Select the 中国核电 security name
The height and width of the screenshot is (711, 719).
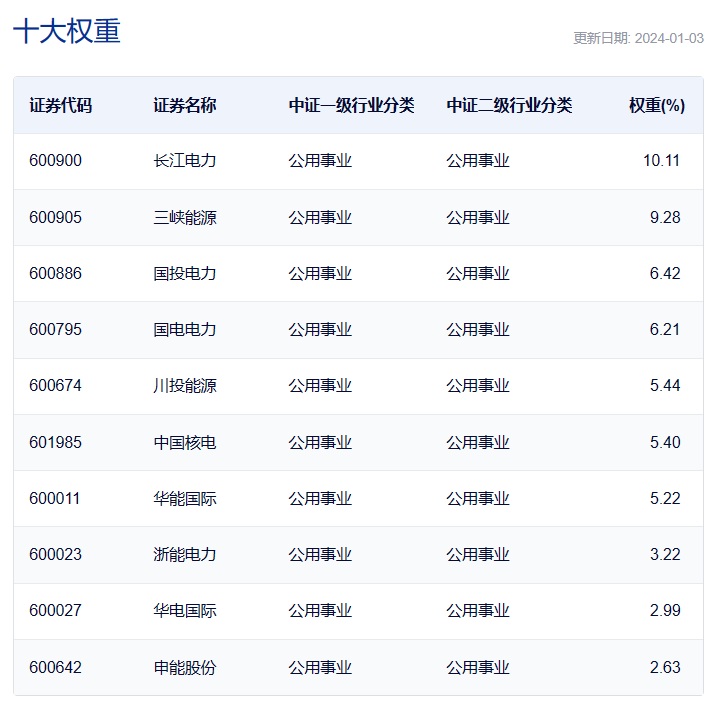pyautogui.click(x=185, y=442)
